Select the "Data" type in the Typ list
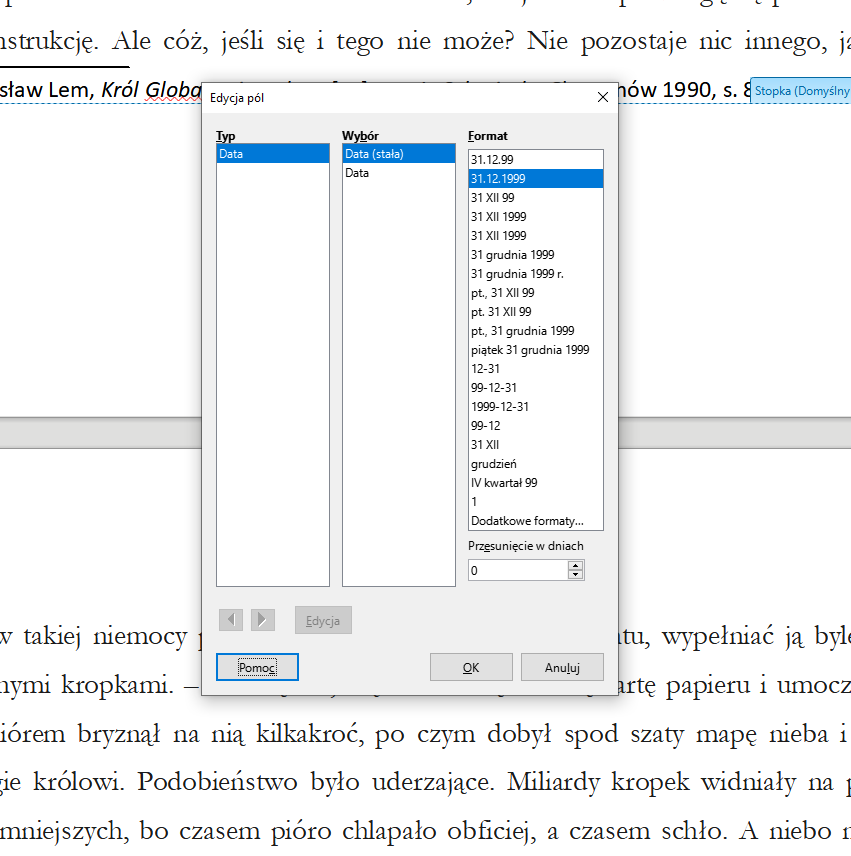The height and width of the screenshot is (856, 851). (x=270, y=154)
